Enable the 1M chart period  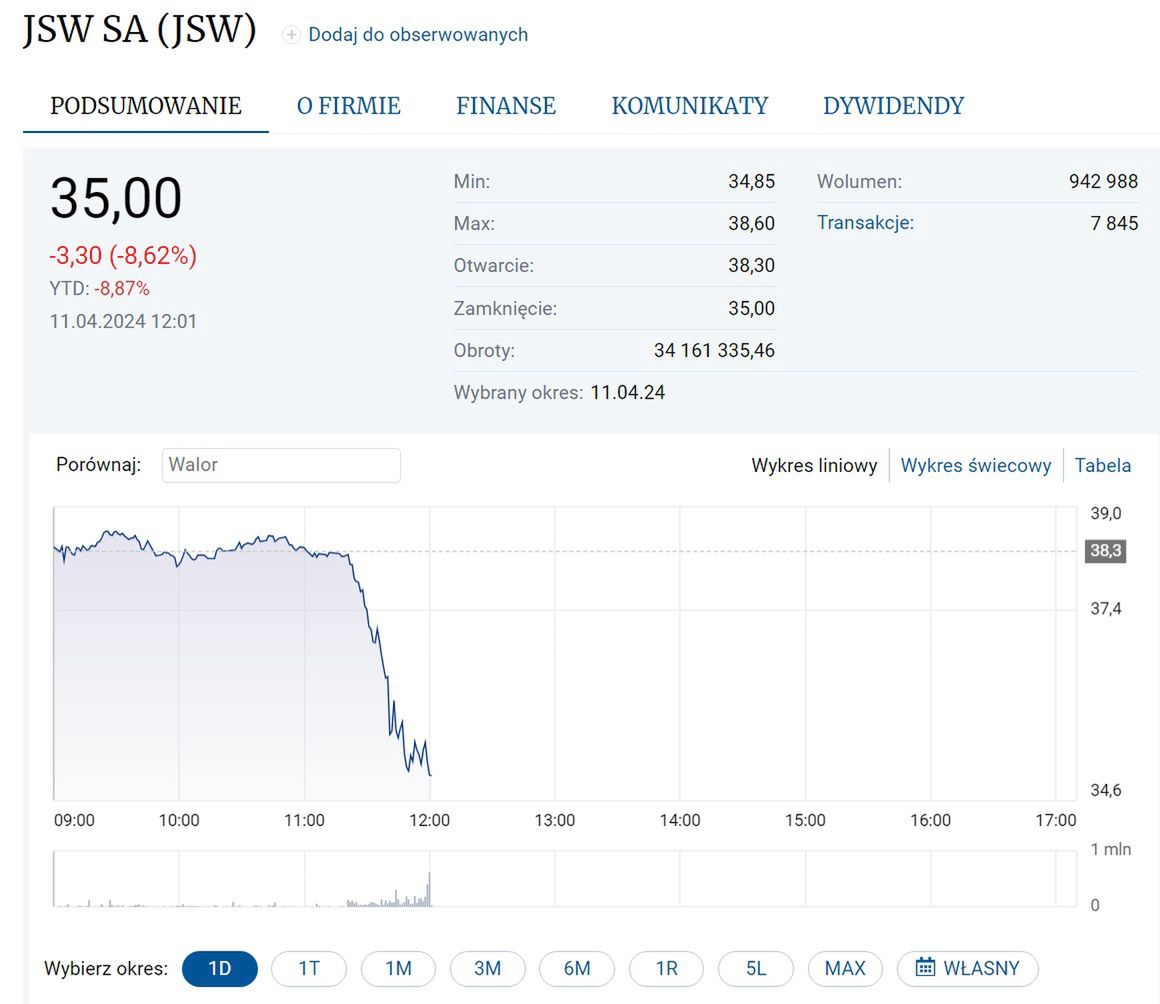[x=398, y=968]
